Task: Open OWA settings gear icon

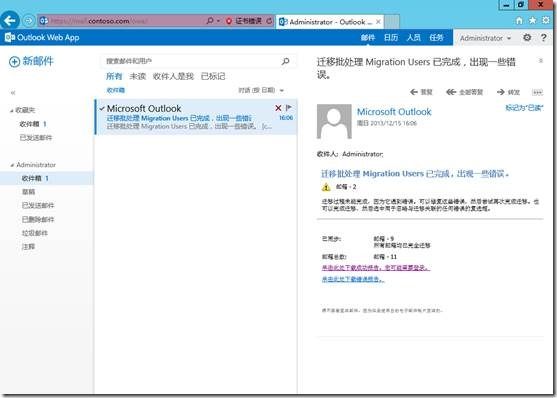Action: click(527, 37)
